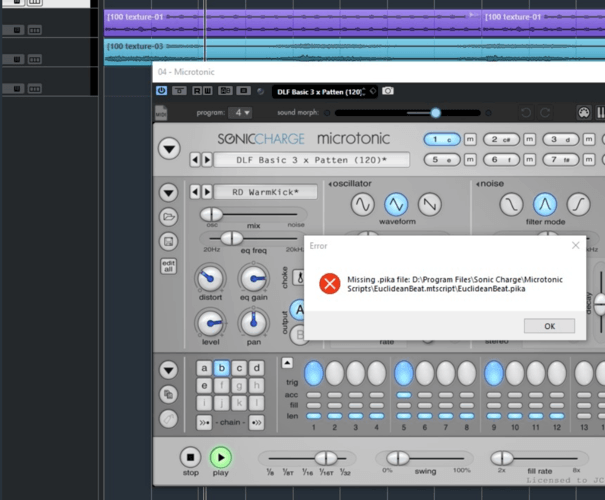The image size is (605, 500).
Task: Toggle the plugin power/bypass button
Action: point(161,91)
